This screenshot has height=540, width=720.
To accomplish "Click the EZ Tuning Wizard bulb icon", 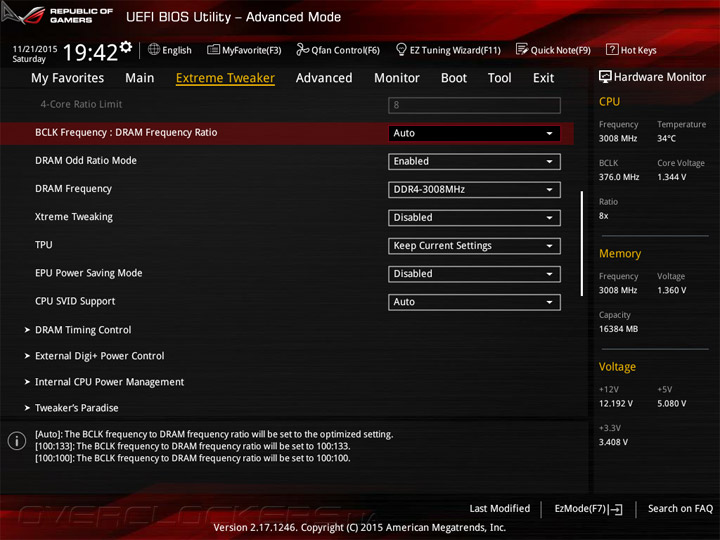I will click(401, 49).
